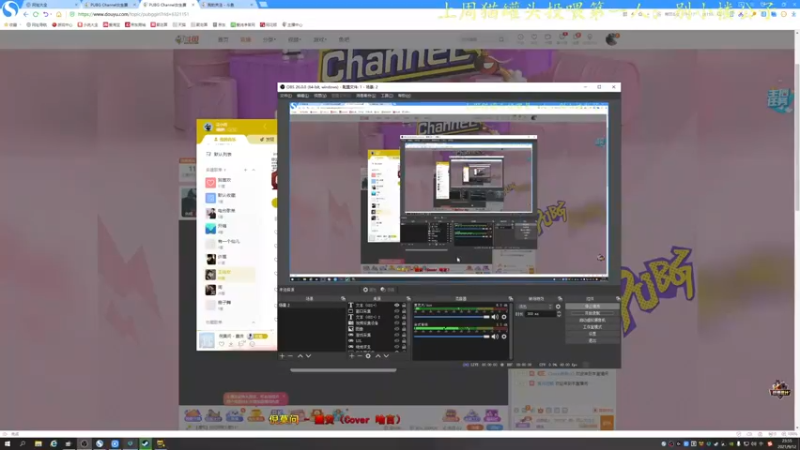Switch to My Music tab
Image resolution: width=800 pixels, height=450 pixels.
tap(225, 139)
